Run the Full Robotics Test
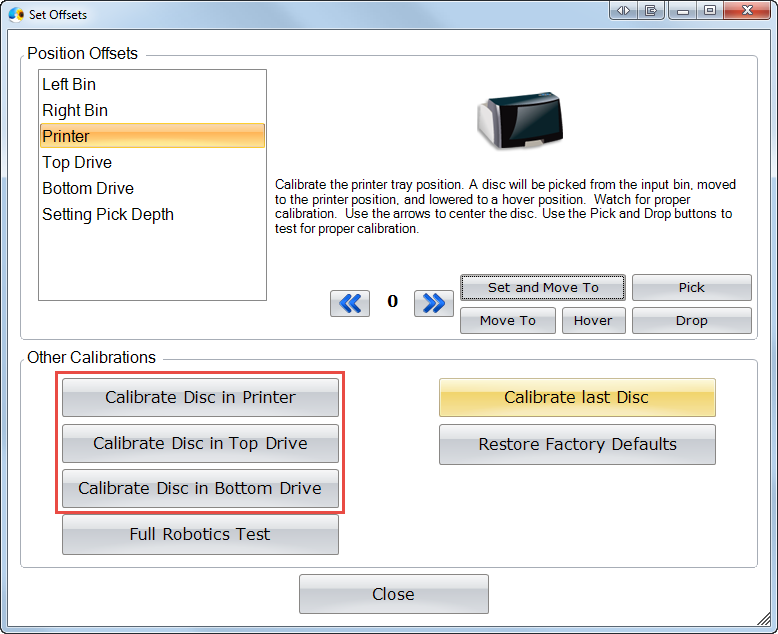This screenshot has width=778, height=634. click(200, 534)
